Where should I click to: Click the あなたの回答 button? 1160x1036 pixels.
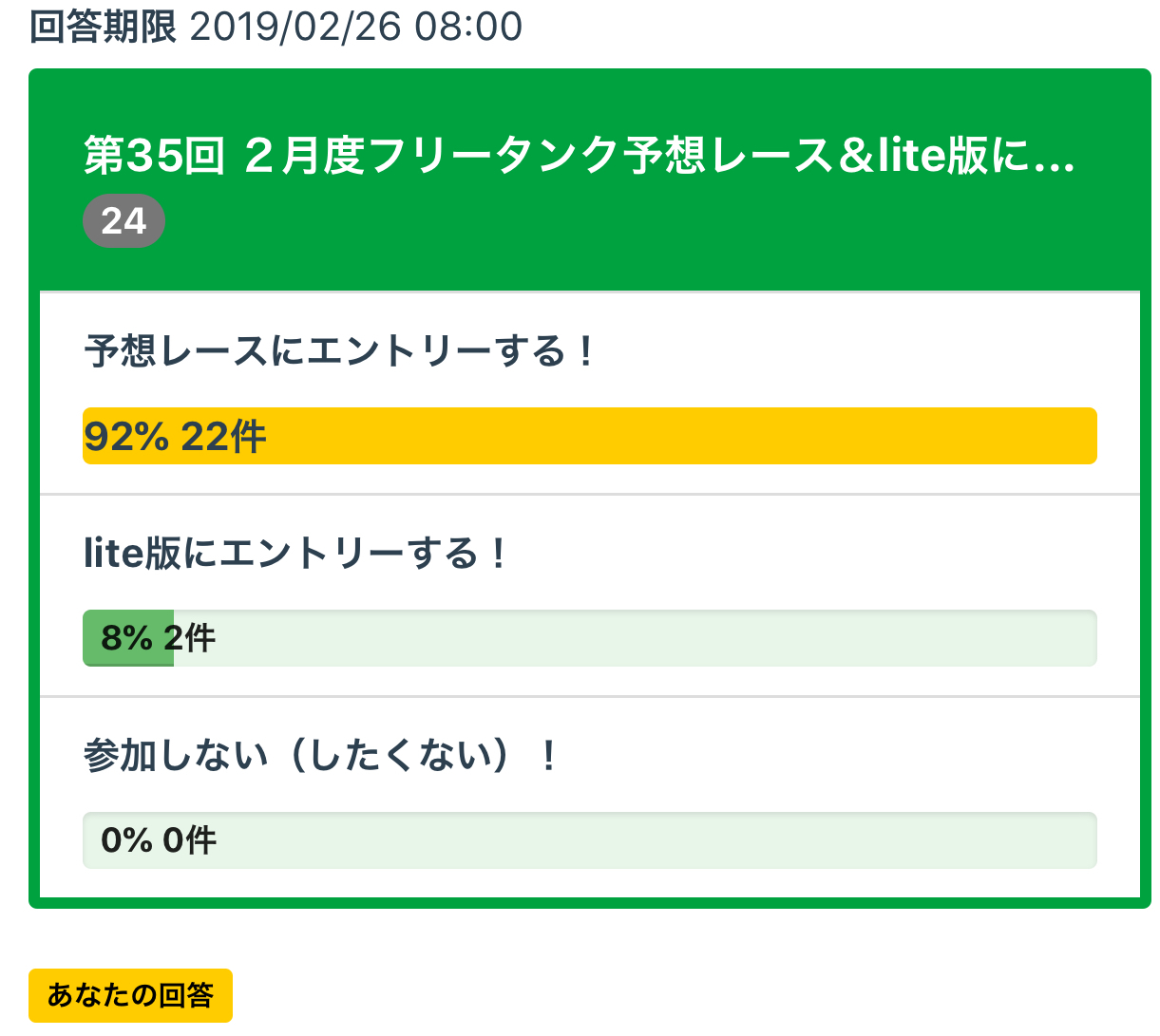[x=130, y=995]
